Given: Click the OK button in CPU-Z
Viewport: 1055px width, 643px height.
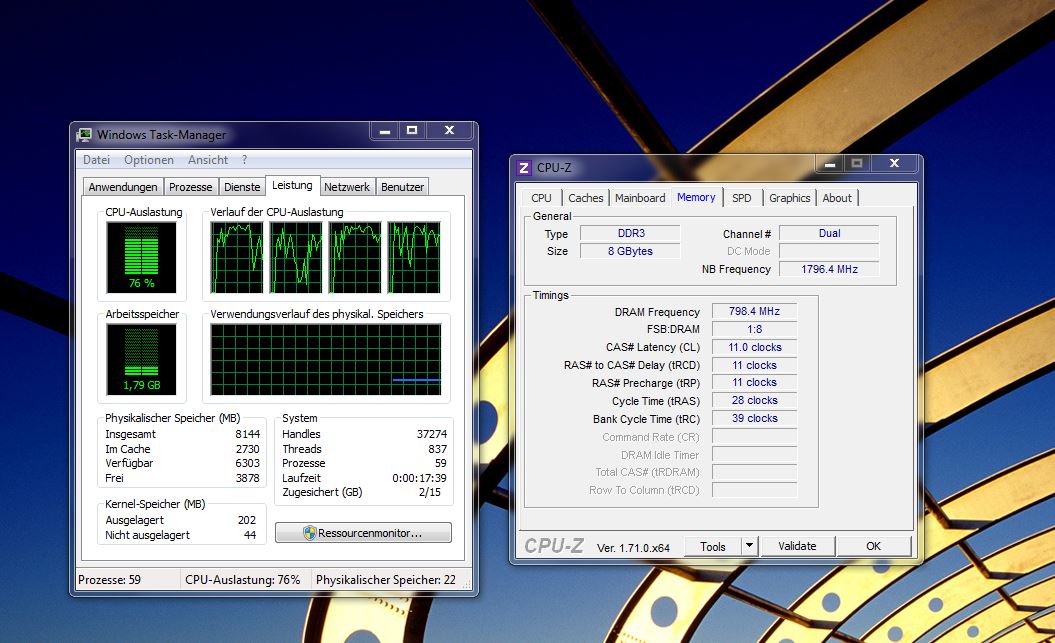Looking at the screenshot, I should [x=873, y=546].
